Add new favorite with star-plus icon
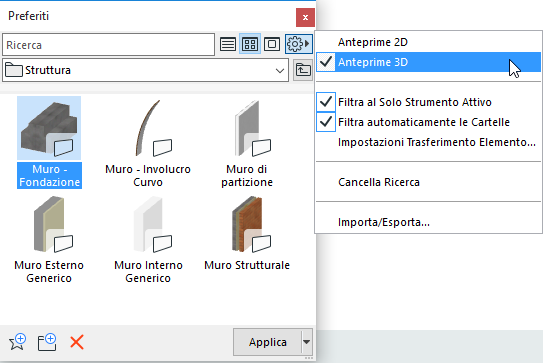The width and height of the screenshot is (543, 363). (17, 342)
